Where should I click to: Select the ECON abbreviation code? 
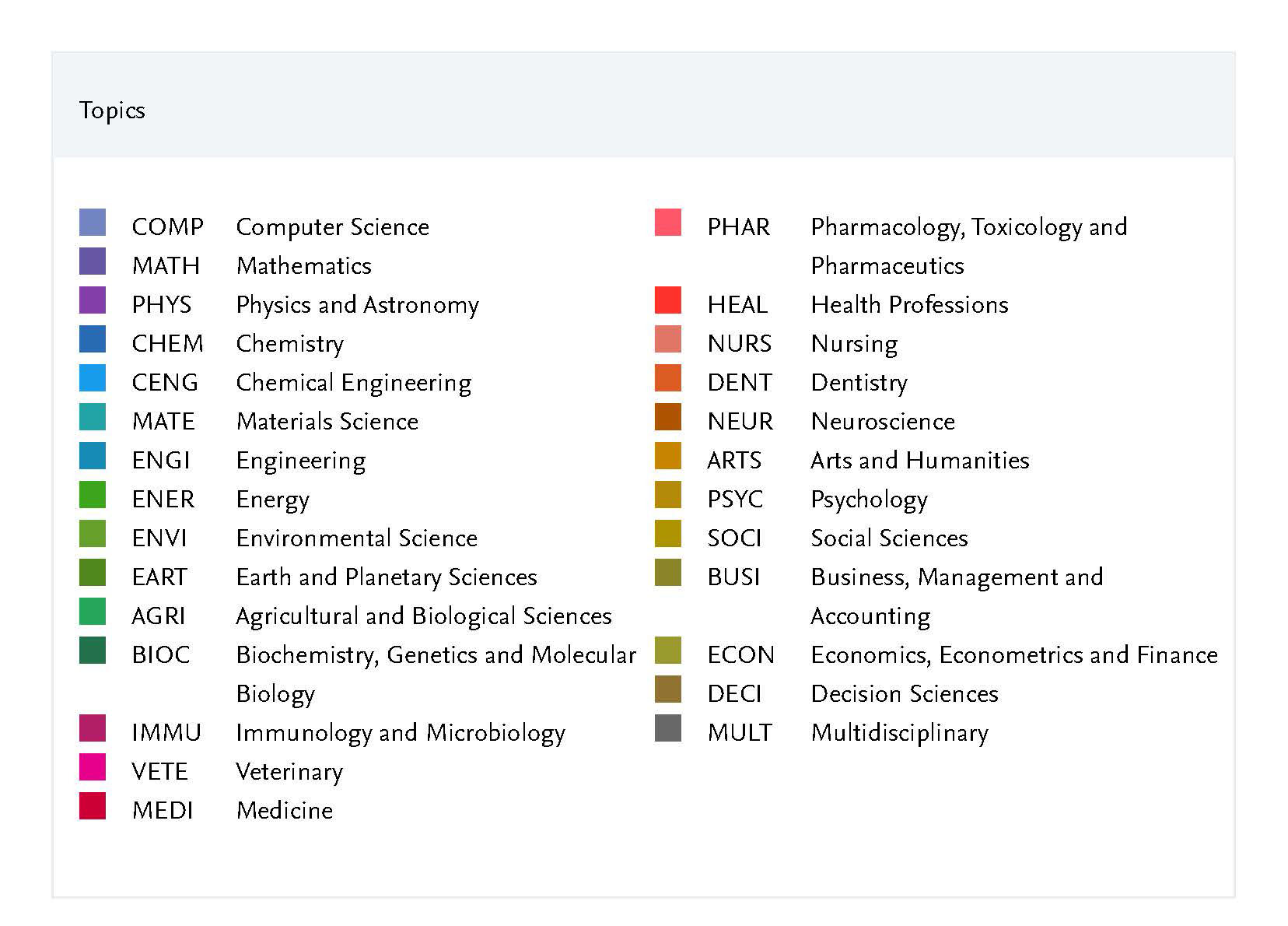740,655
